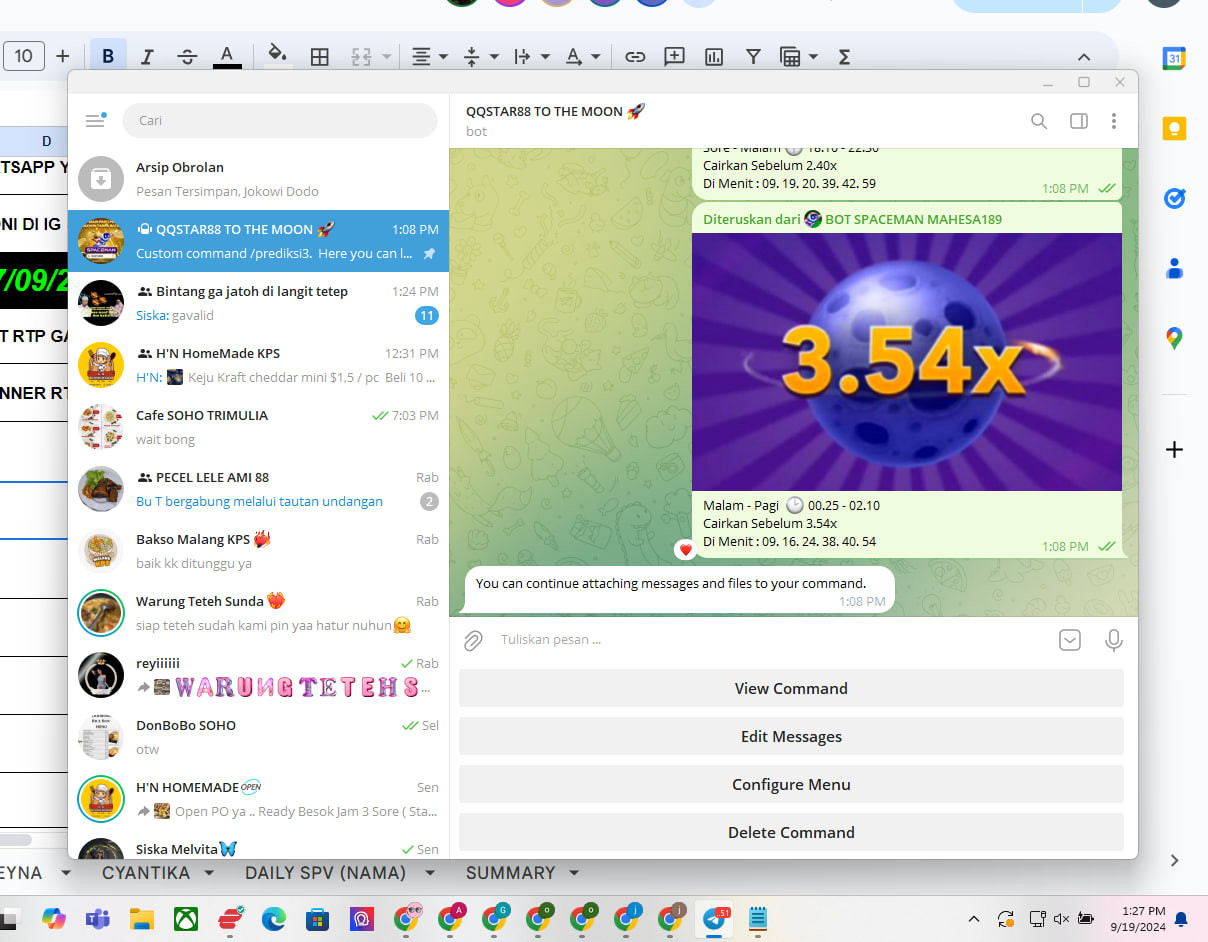Click the Delete Command button
Image resolution: width=1208 pixels, height=942 pixels.
(x=791, y=832)
